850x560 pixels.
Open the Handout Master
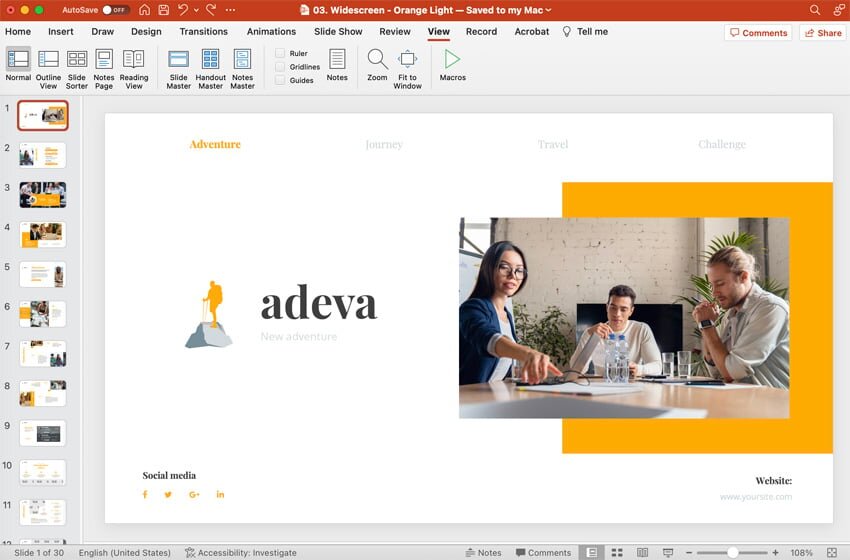(x=210, y=67)
